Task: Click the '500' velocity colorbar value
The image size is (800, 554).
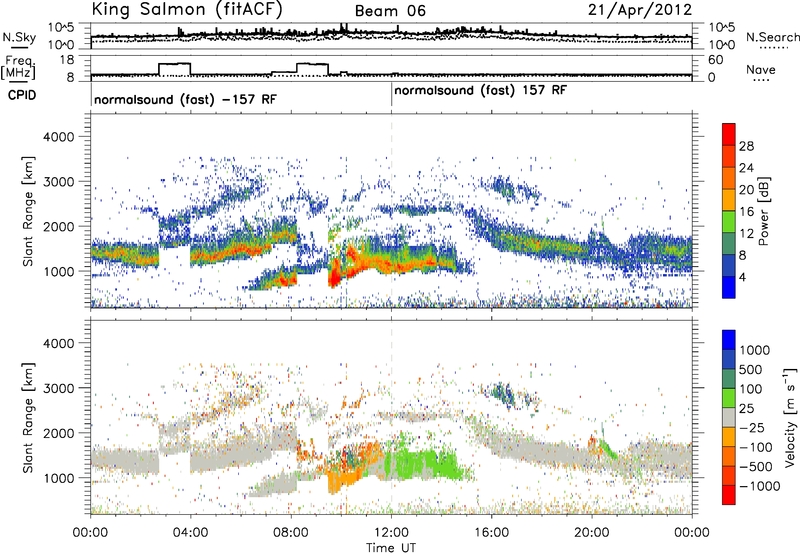Action: [753, 369]
